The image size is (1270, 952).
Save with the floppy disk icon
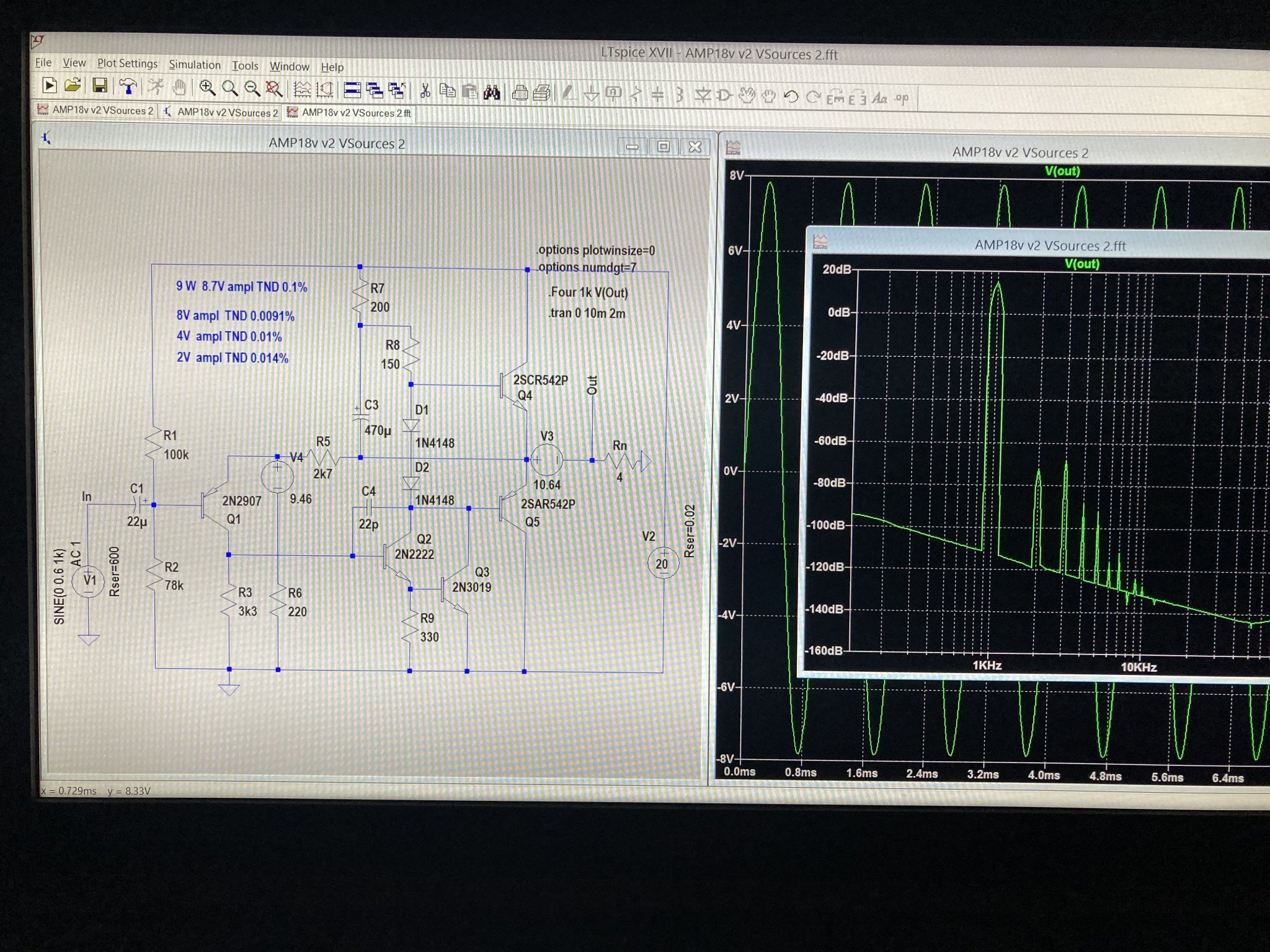point(99,86)
